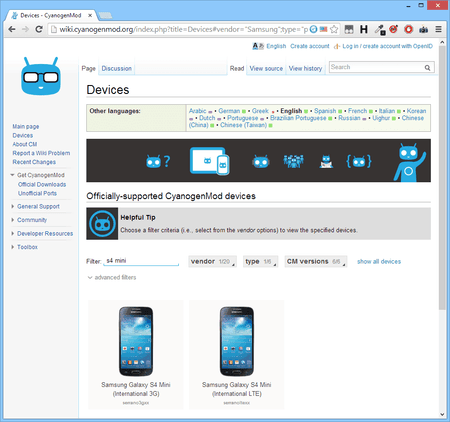Click the search magnifier icon
Image resolution: width=450 pixels, height=422 pixels.
(x=427, y=68)
